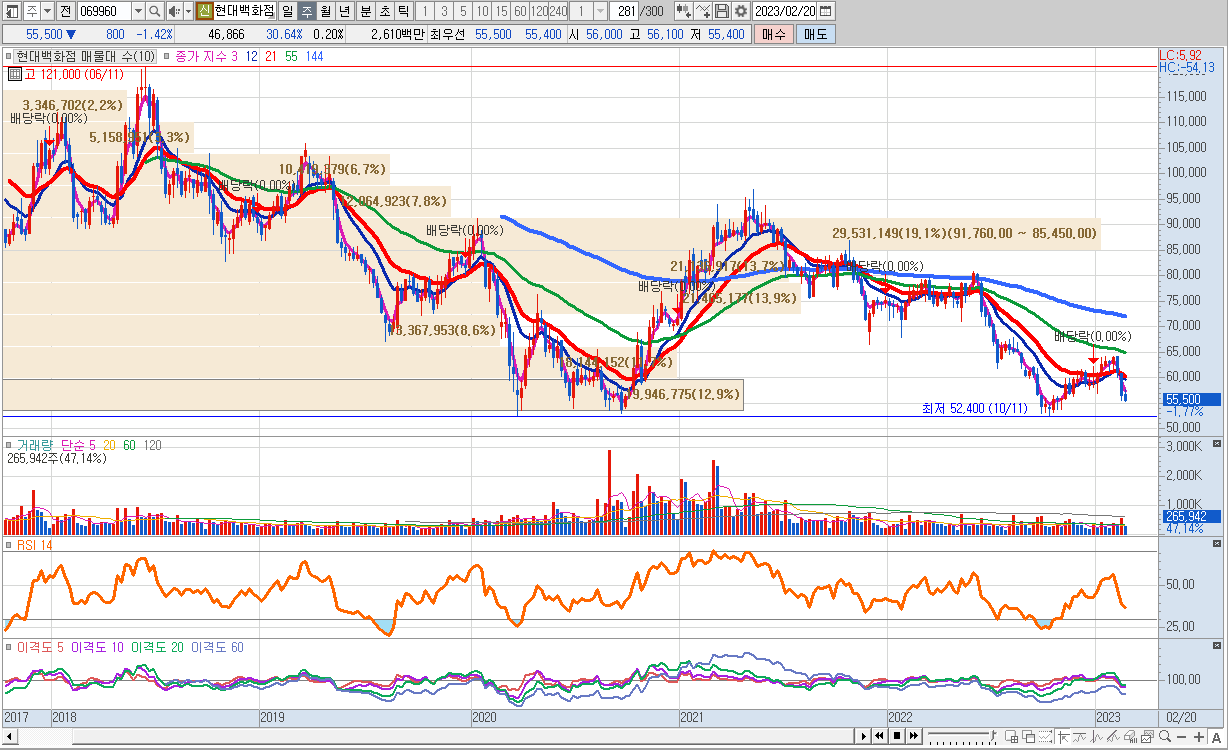Toggle the 거래량 volume indicator checkbox
The height and width of the screenshot is (750, 1228).
9,445
